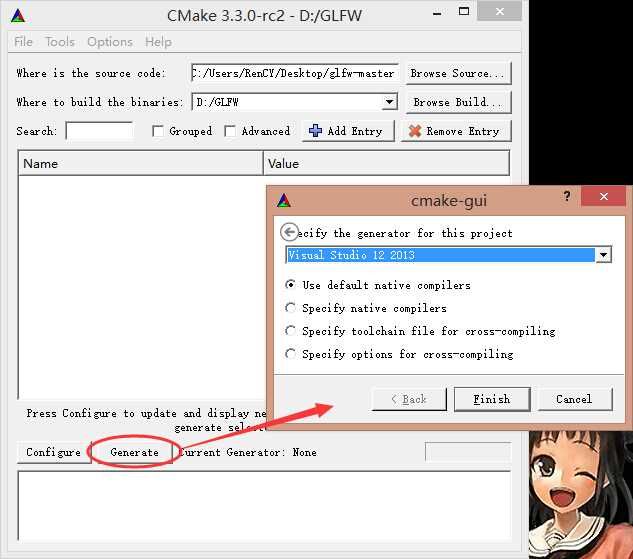
Task: Click the source code path field
Action: 295,73
